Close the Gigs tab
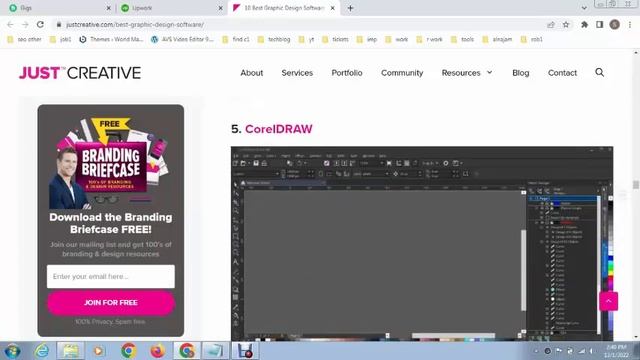This screenshot has width=640, height=360. coord(109,8)
